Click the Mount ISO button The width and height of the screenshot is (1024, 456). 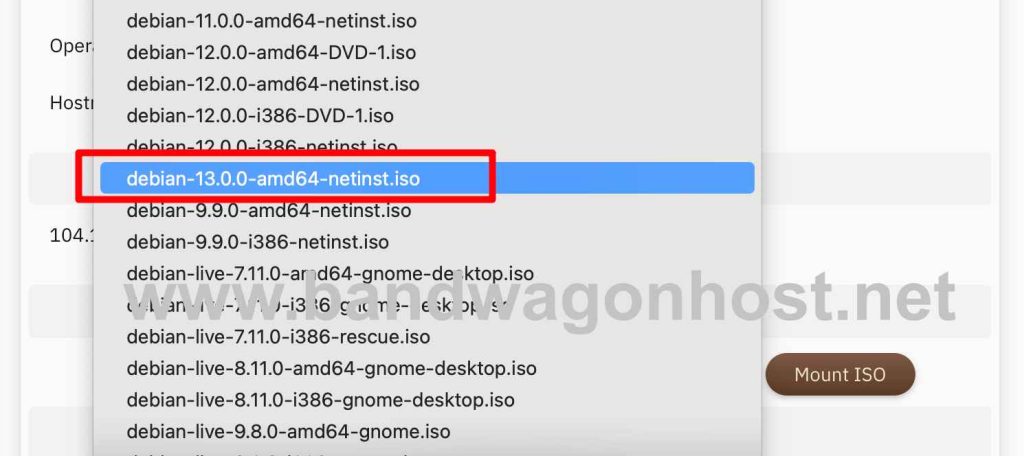click(840, 374)
